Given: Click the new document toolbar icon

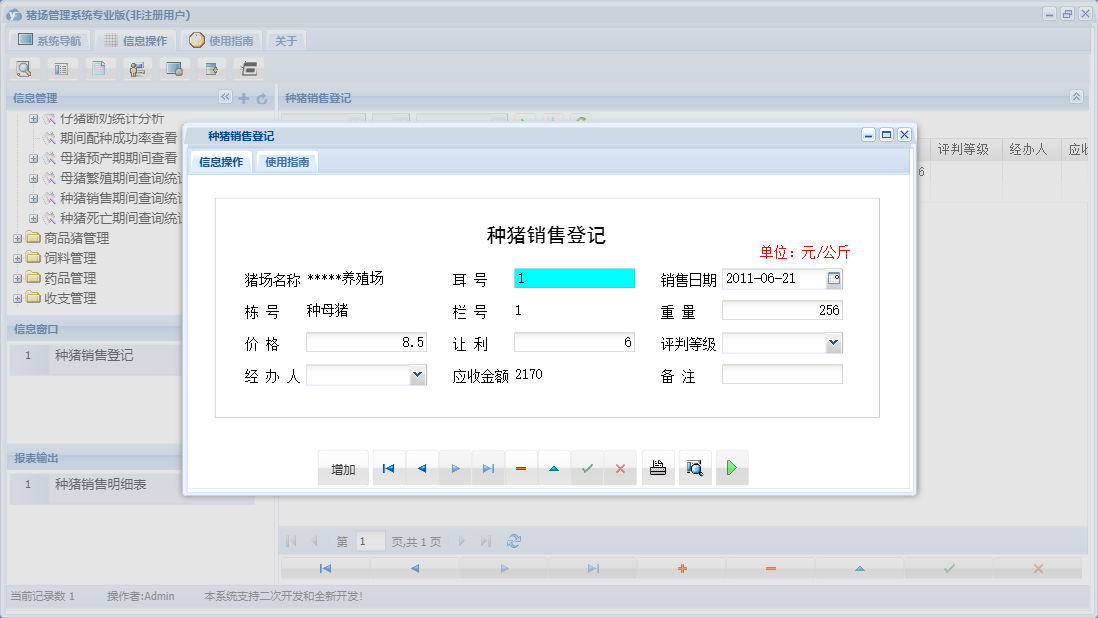Looking at the screenshot, I should click(x=98, y=68).
